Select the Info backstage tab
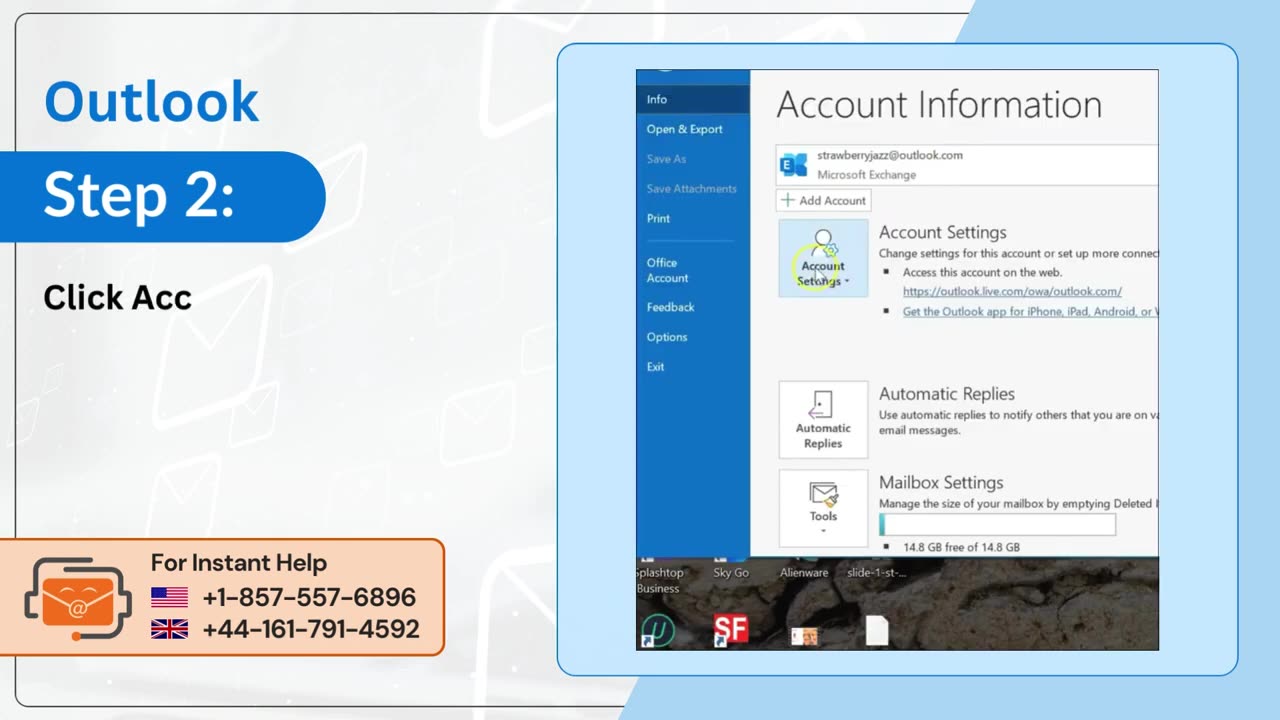The image size is (1280, 720). [x=693, y=99]
